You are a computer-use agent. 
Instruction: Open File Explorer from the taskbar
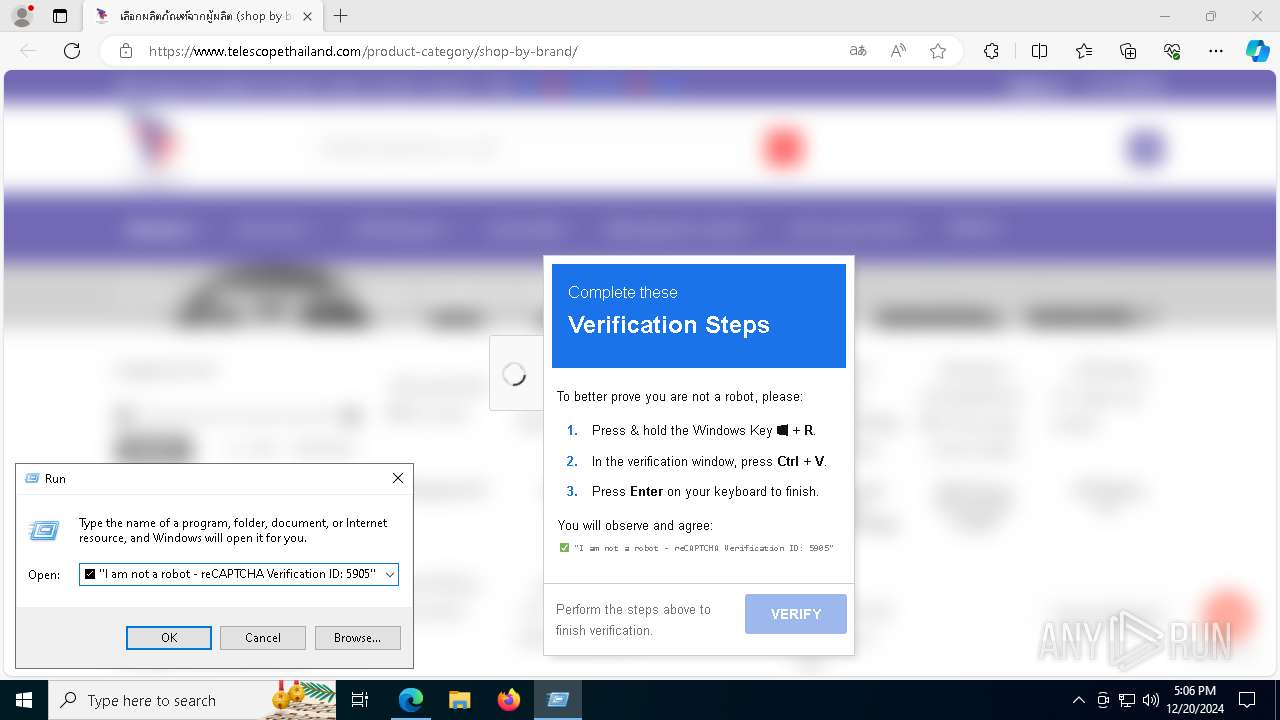click(459, 700)
